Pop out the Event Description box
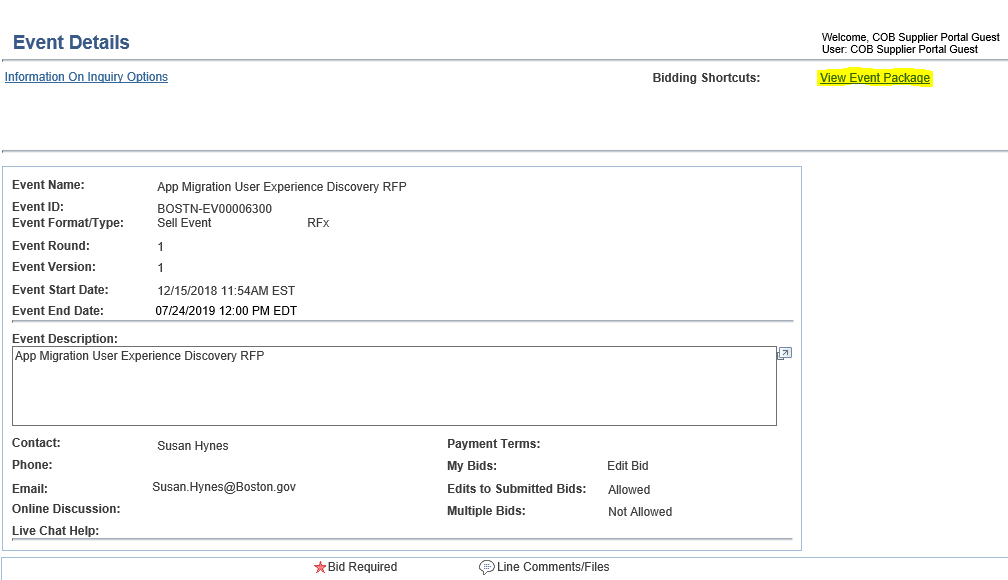 784,353
